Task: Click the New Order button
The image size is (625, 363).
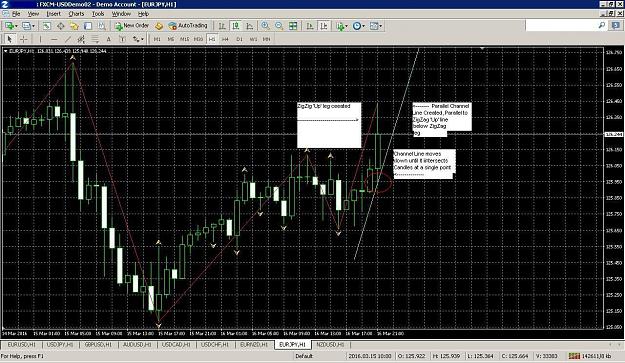Action: coord(132,26)
